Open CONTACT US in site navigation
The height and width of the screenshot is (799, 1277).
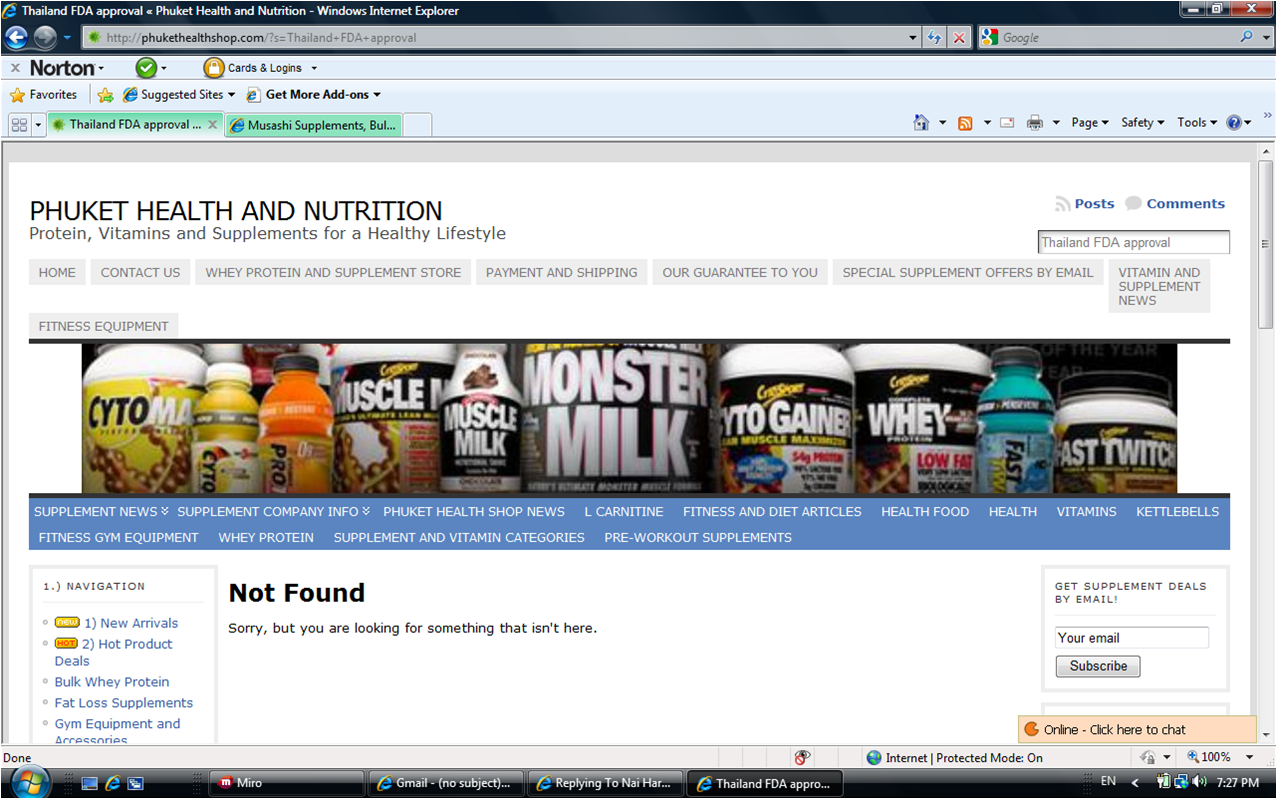coord(141,272)
